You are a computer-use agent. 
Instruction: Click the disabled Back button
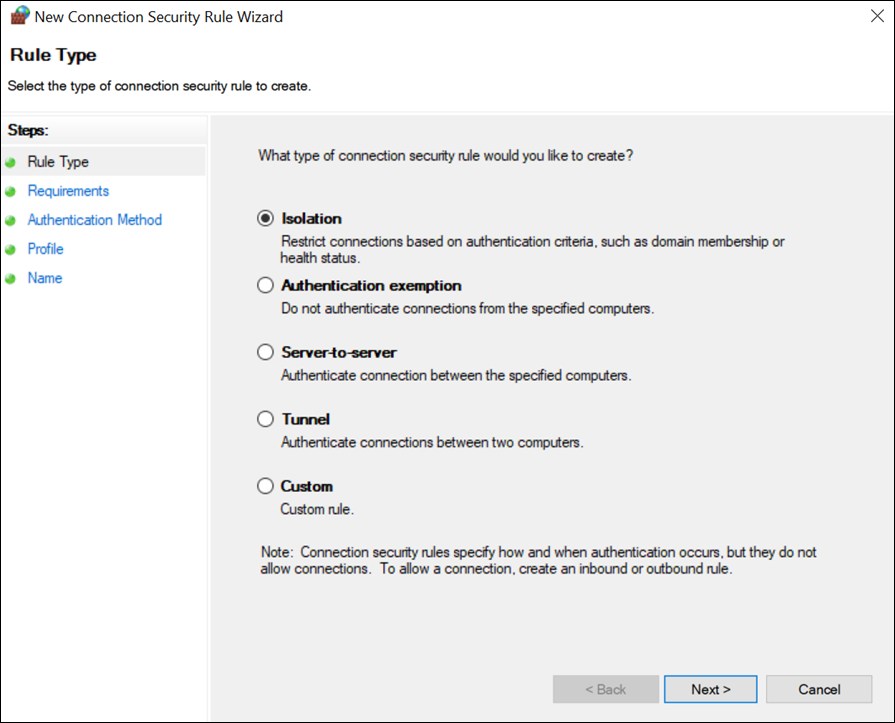(606, 689)
